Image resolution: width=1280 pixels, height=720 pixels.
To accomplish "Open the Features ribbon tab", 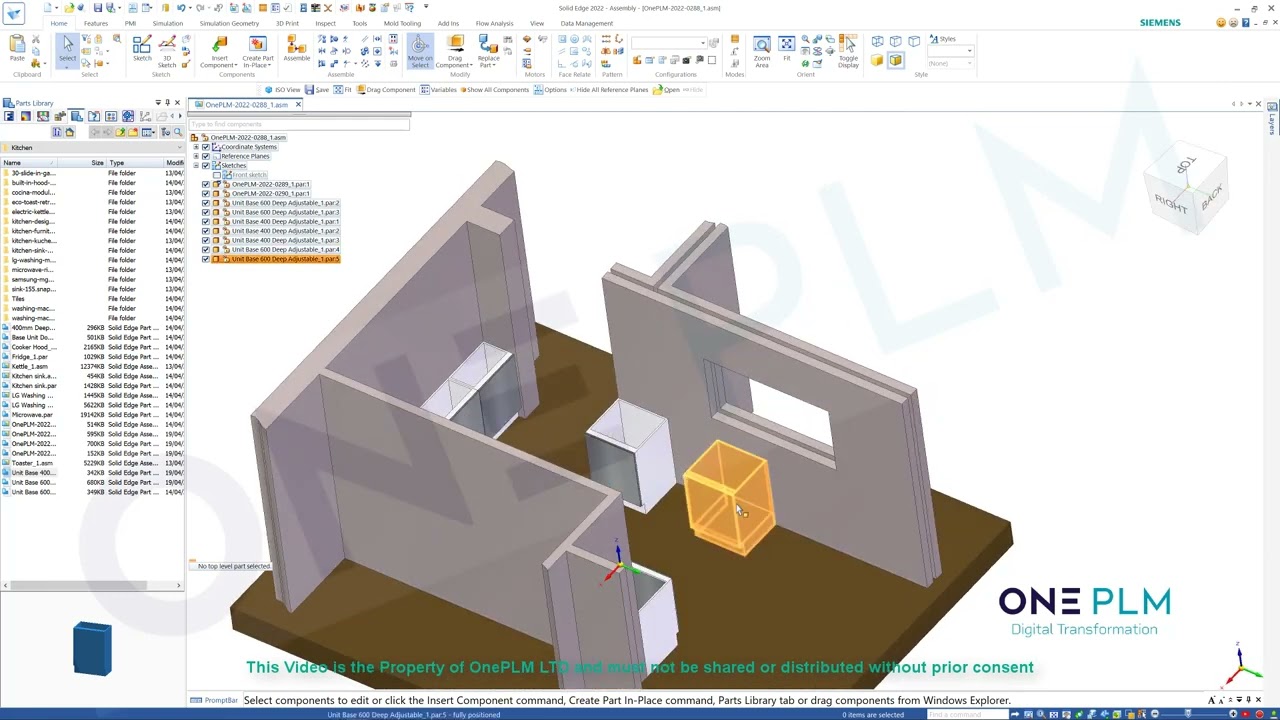I will 96,23.
